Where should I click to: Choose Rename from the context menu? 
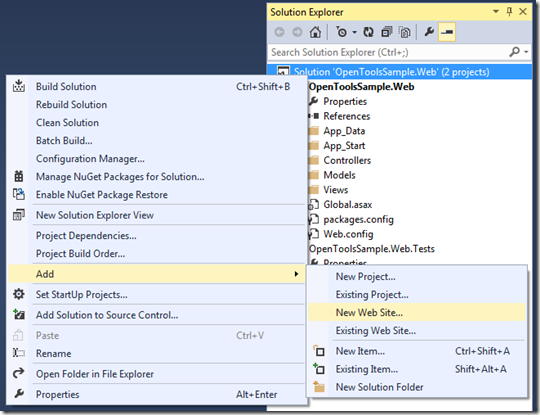tap(156, 354)
